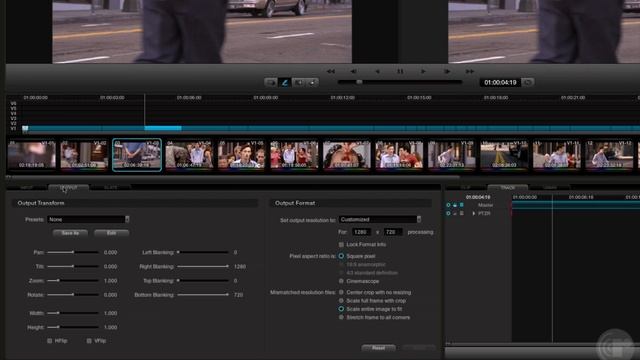This screenshot has width=640, height=360.
Task: Click the 01:00:04:19 viewer timecode field
Action: [x=500, y=82]
